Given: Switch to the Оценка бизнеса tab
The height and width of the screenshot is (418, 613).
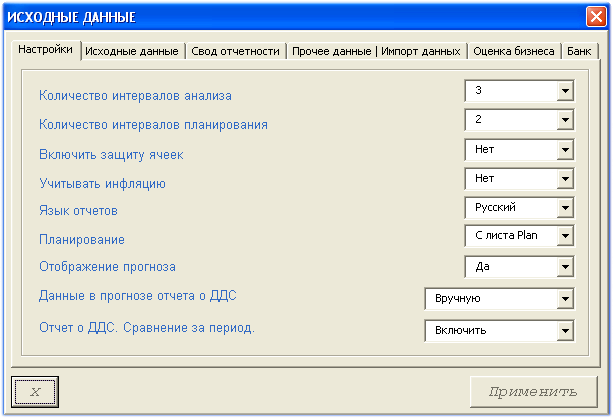Looking at the screenshot, I should click(x=514, y=51).
